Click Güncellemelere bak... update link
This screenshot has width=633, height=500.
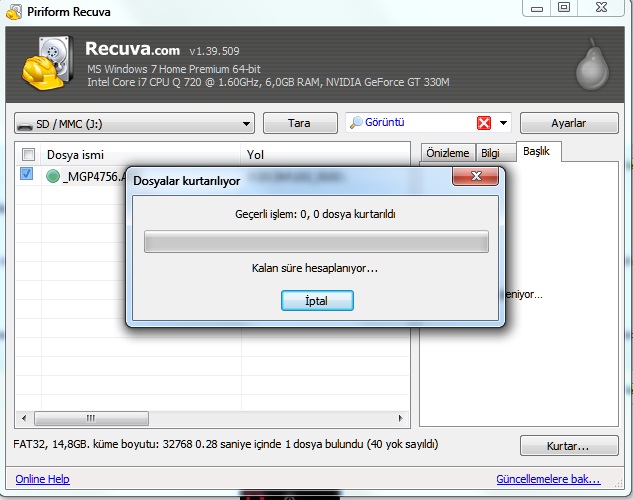pos(548,479)
